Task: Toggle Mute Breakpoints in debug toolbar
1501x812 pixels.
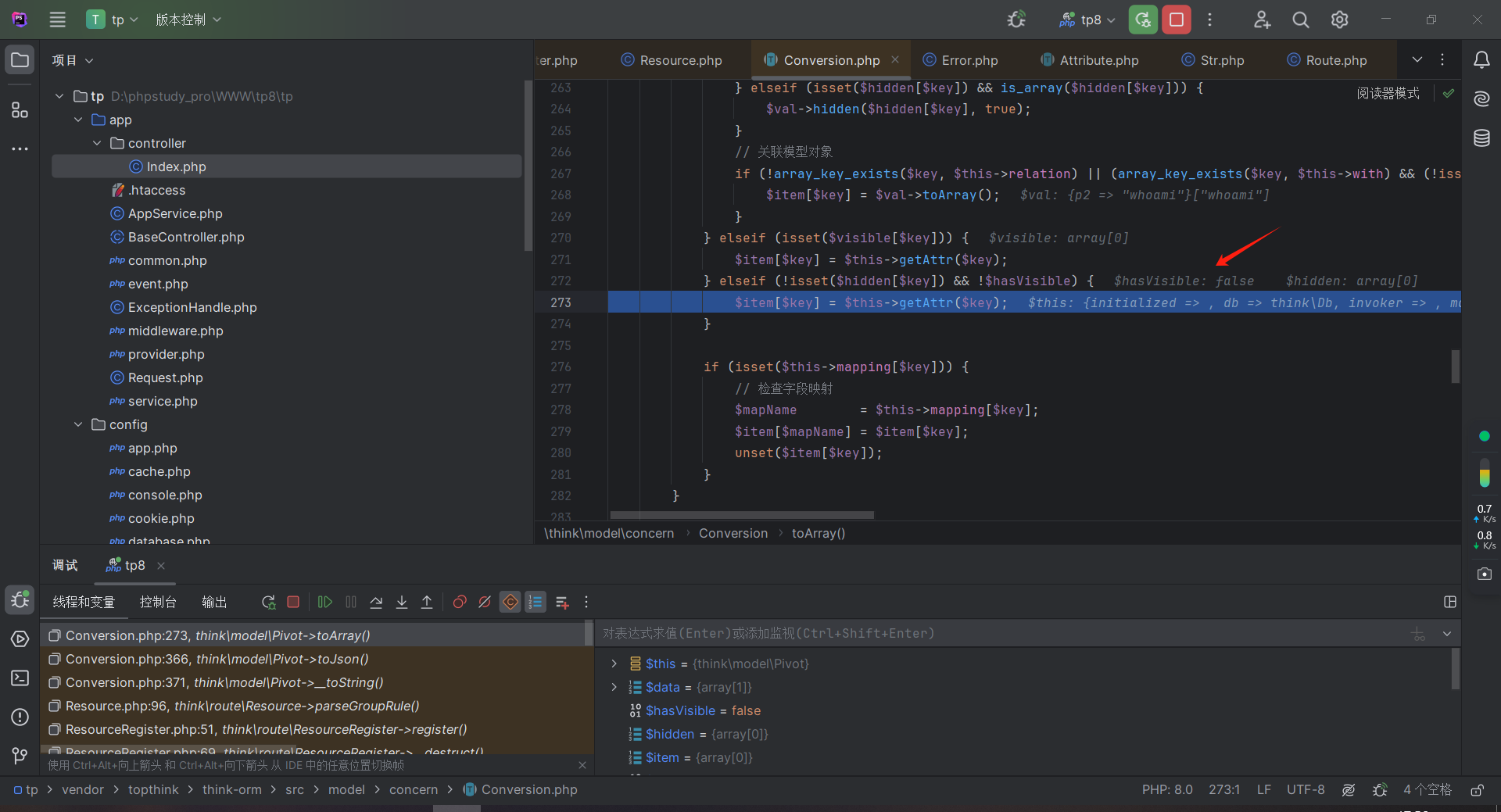Action: pos(485,602)
